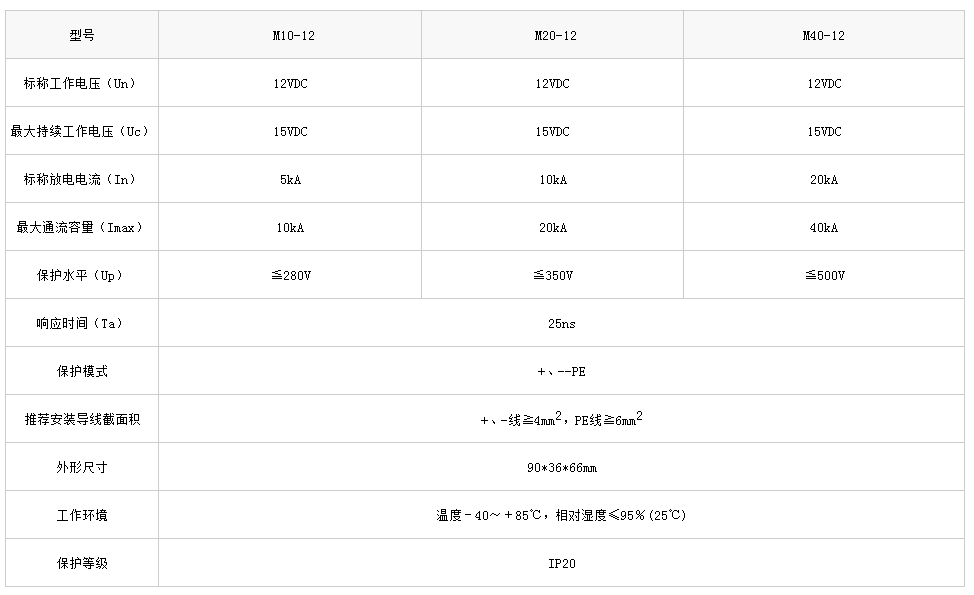Select the 最大通流容量 (Imax) row label
The height and width of the screenshot is (595, 974).
(x=80, y=227)
